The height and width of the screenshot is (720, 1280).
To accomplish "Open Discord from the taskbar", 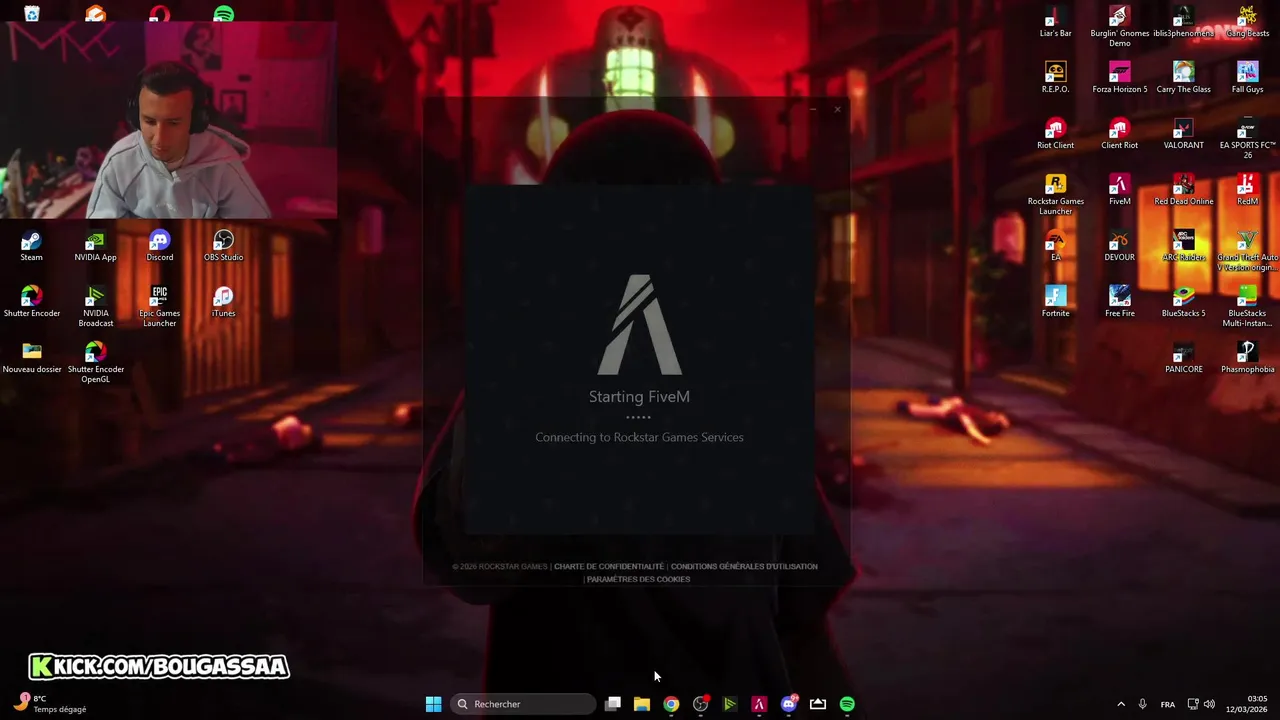I will coord(789,704).
